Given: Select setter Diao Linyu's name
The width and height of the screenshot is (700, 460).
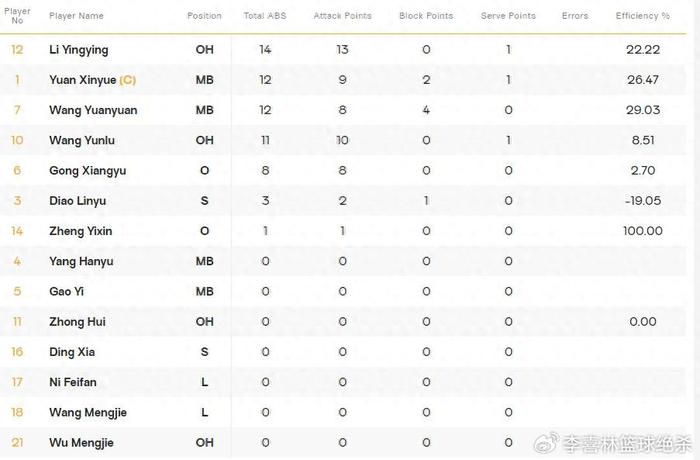Looking at the screenshot, I should (77, 201).
